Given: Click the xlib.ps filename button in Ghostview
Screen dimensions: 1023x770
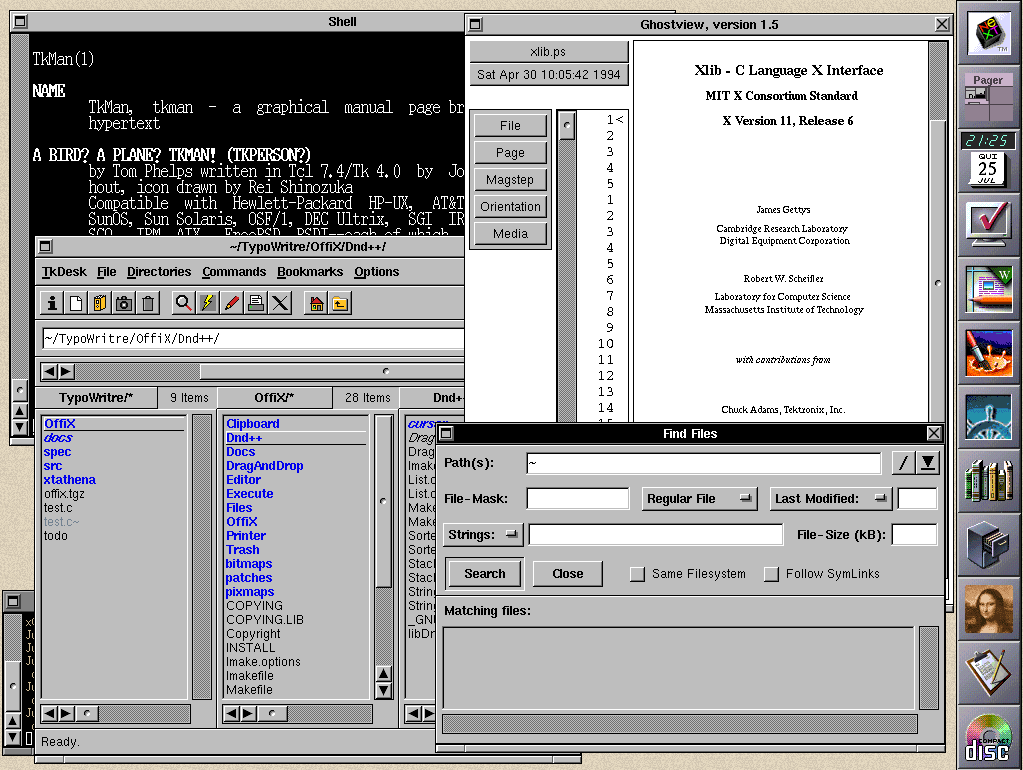Looking at the screenshot, I should click(548, 52).
